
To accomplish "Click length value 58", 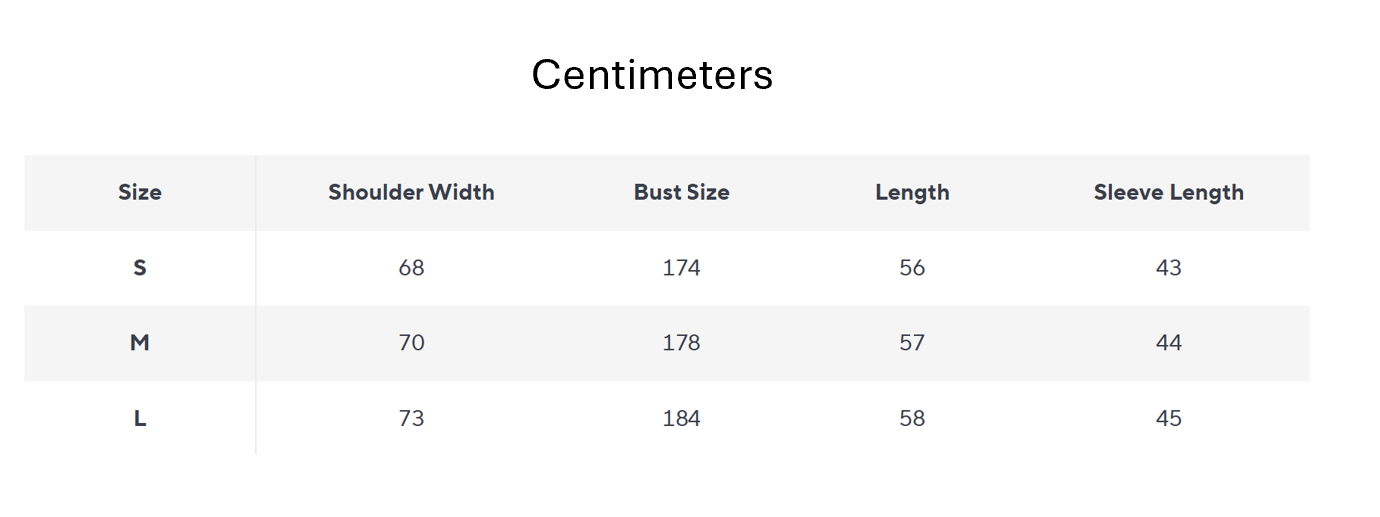I will point(912,418).
